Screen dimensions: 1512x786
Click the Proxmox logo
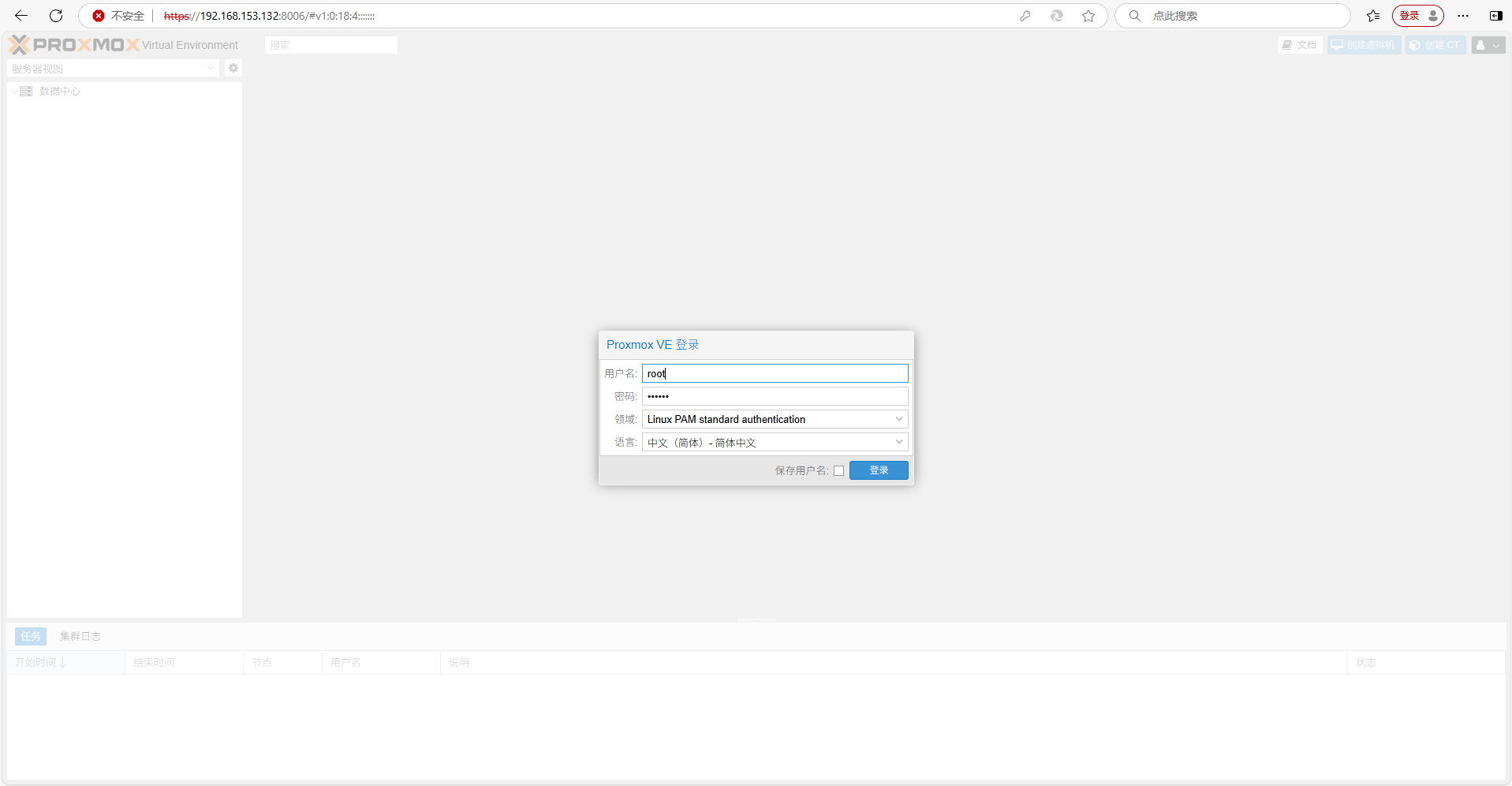click(x=74, y=45)
